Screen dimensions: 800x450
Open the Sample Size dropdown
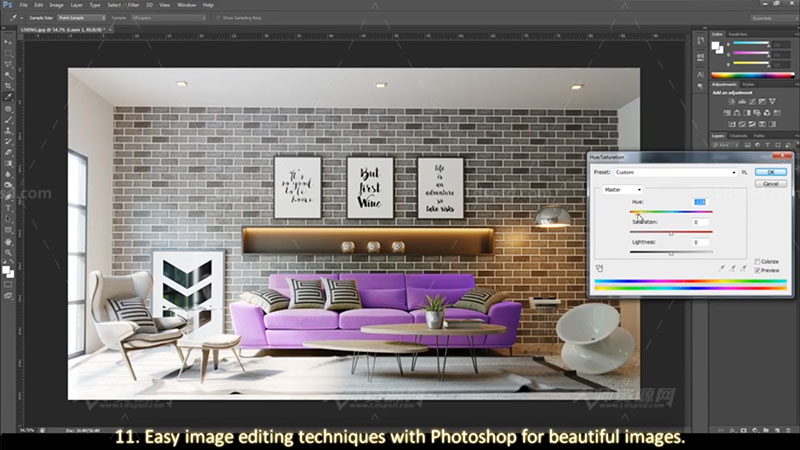82,18
